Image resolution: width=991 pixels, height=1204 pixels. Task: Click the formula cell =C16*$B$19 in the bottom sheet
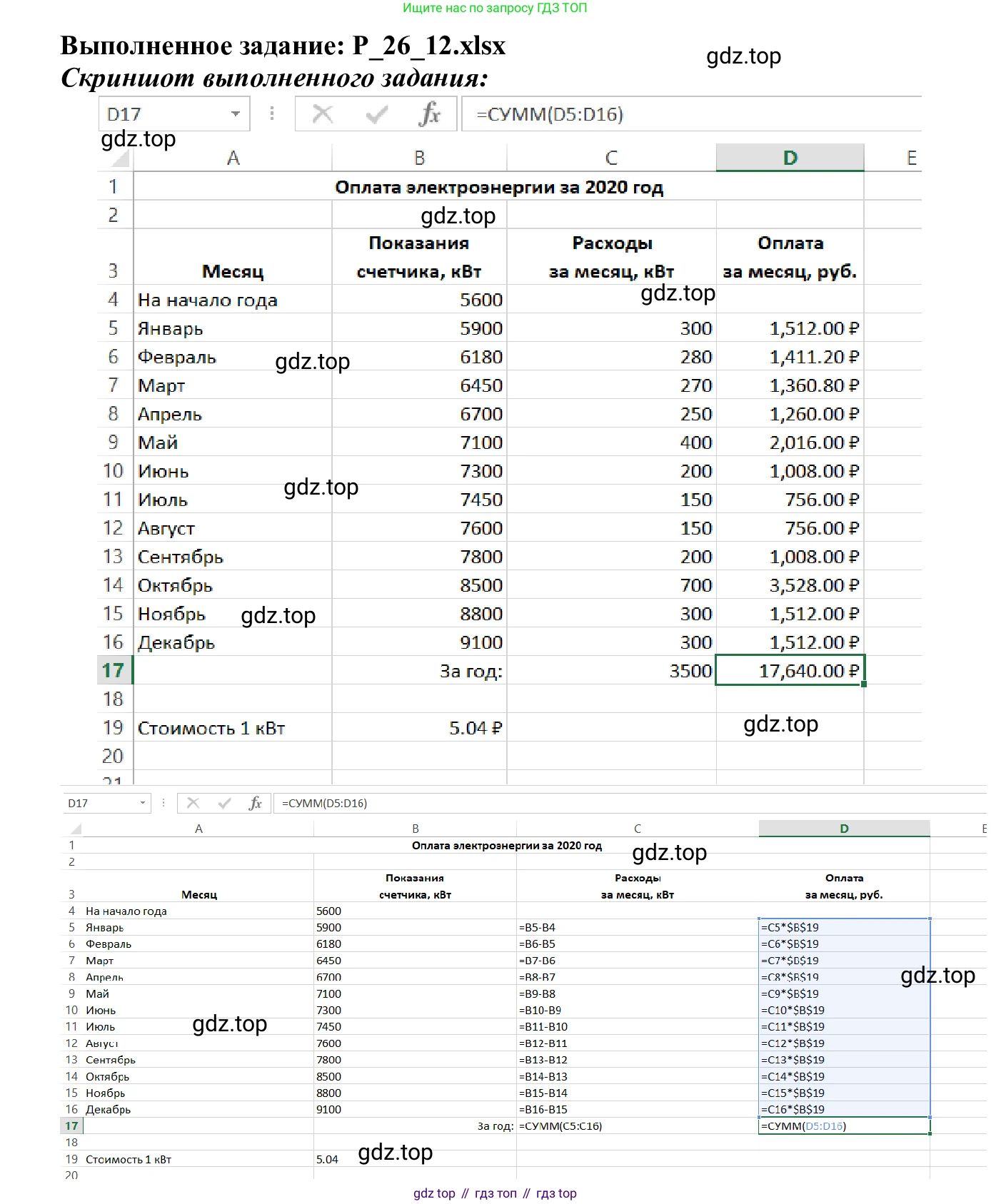tap(844, 1109)
